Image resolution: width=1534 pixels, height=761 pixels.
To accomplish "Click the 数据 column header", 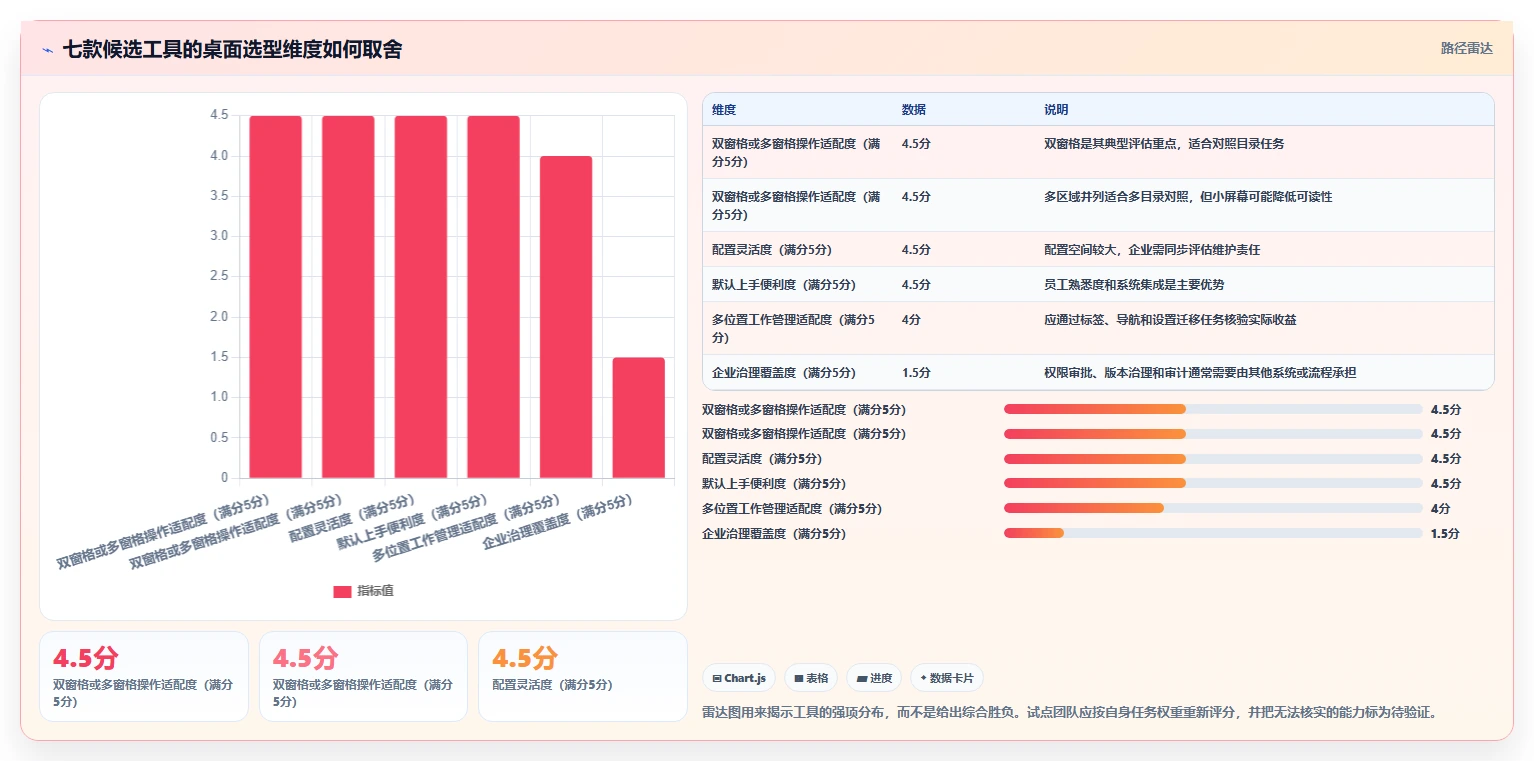I will (914, 110).
